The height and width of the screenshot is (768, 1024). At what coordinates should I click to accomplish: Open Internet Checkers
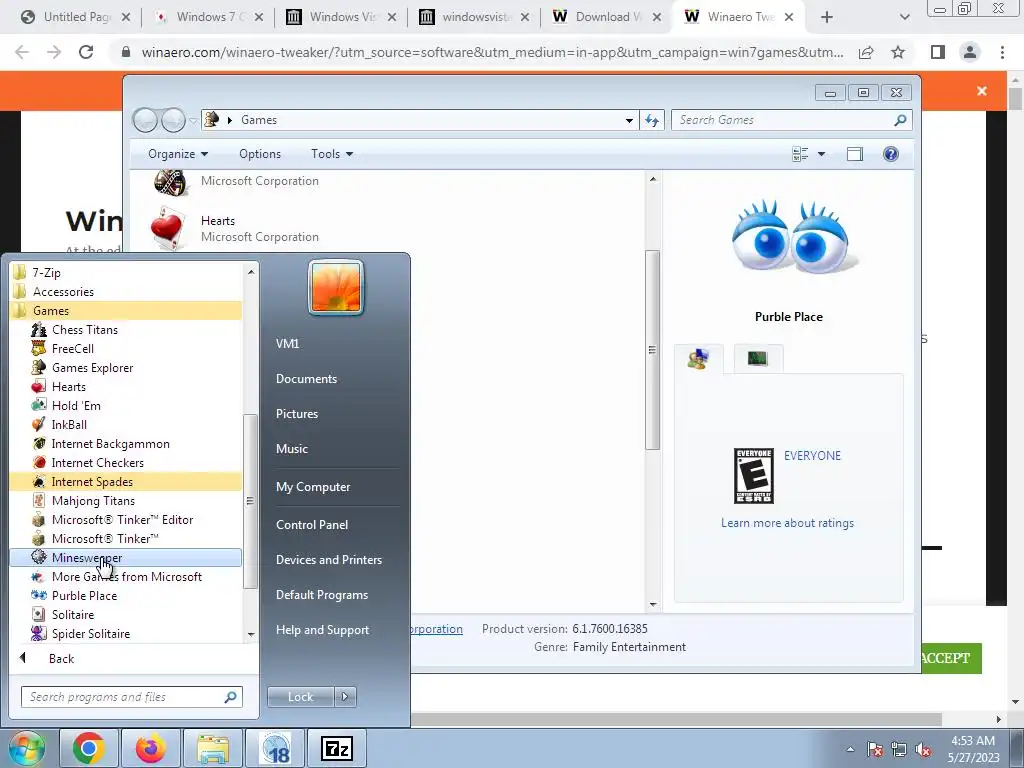pos(97,462)
